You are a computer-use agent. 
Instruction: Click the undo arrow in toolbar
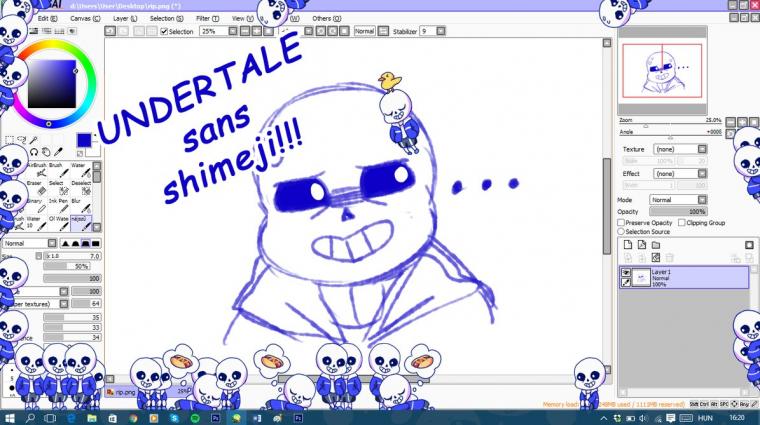111,31
